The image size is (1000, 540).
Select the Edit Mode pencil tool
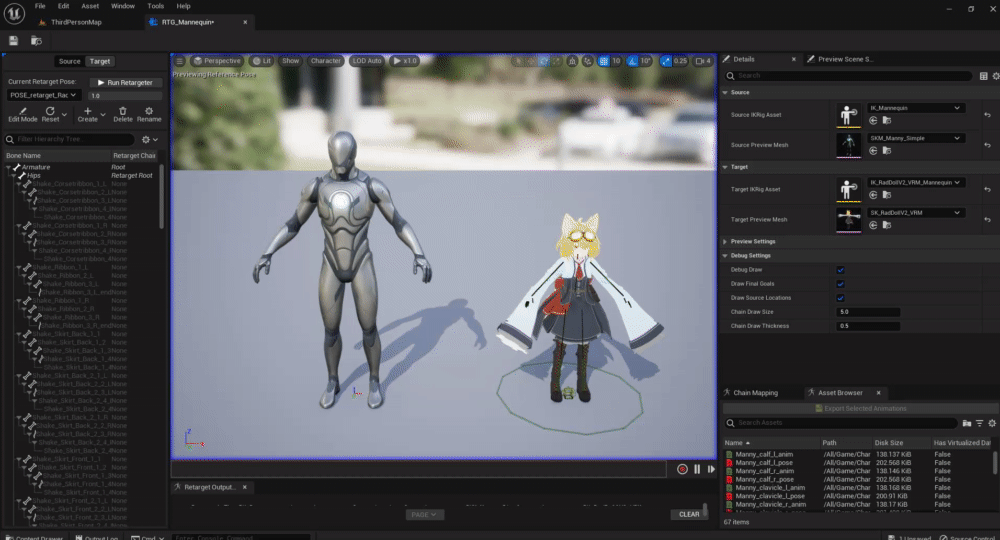(22, 111)
